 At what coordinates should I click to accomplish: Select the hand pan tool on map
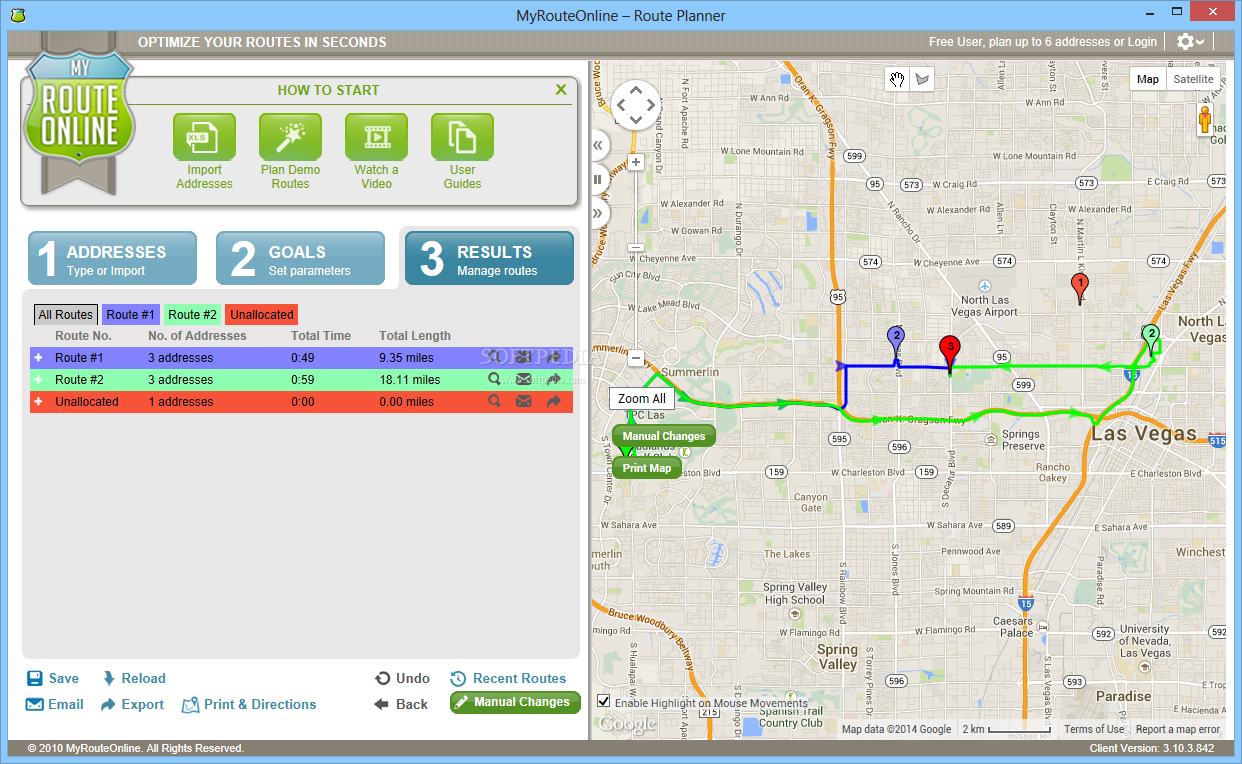pos(897,80)
